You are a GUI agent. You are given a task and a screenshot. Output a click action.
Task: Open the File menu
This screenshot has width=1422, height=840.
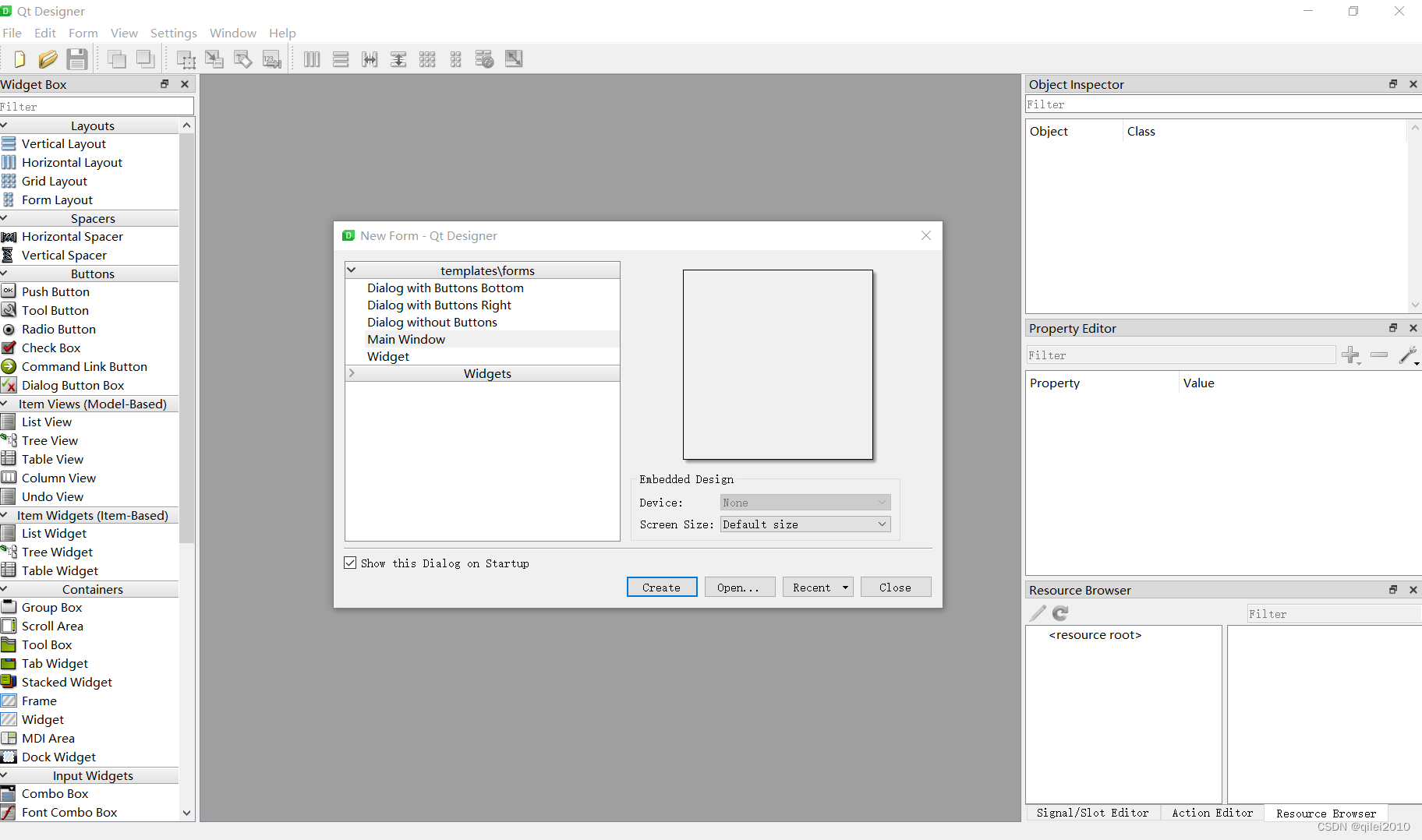coord(12,33)
